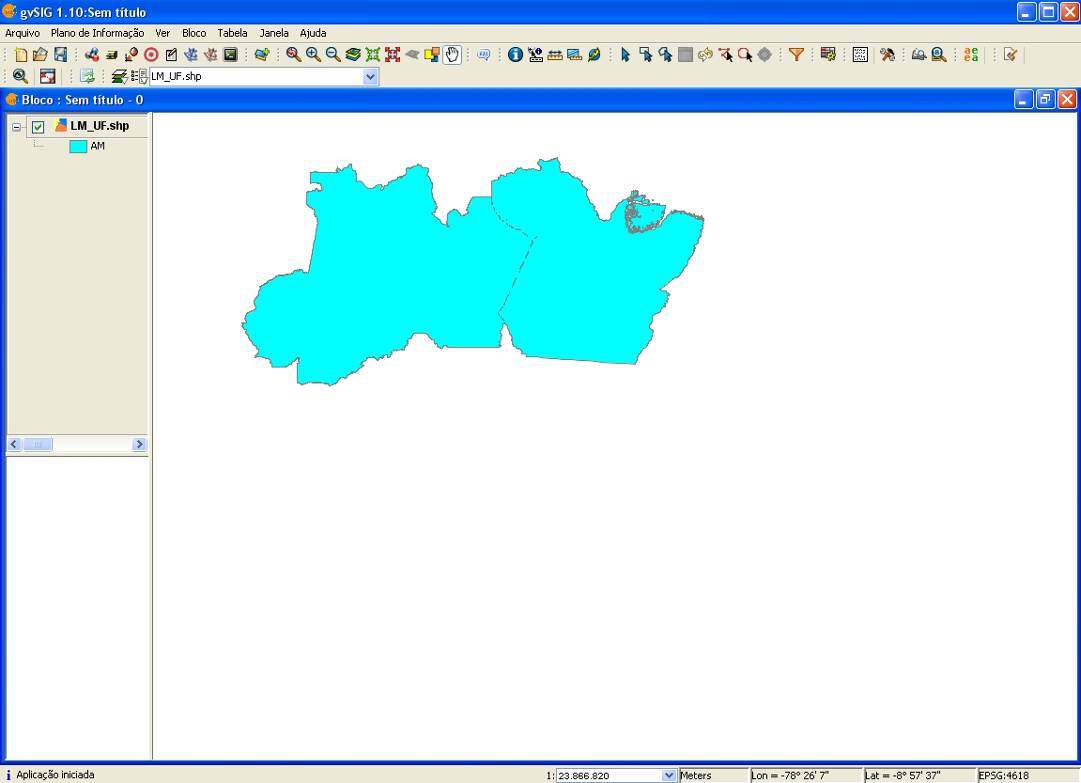Click the blue information tool icon
Image resolution: width=1081 pixels, height=783 pixels.
tap(515, 54)
